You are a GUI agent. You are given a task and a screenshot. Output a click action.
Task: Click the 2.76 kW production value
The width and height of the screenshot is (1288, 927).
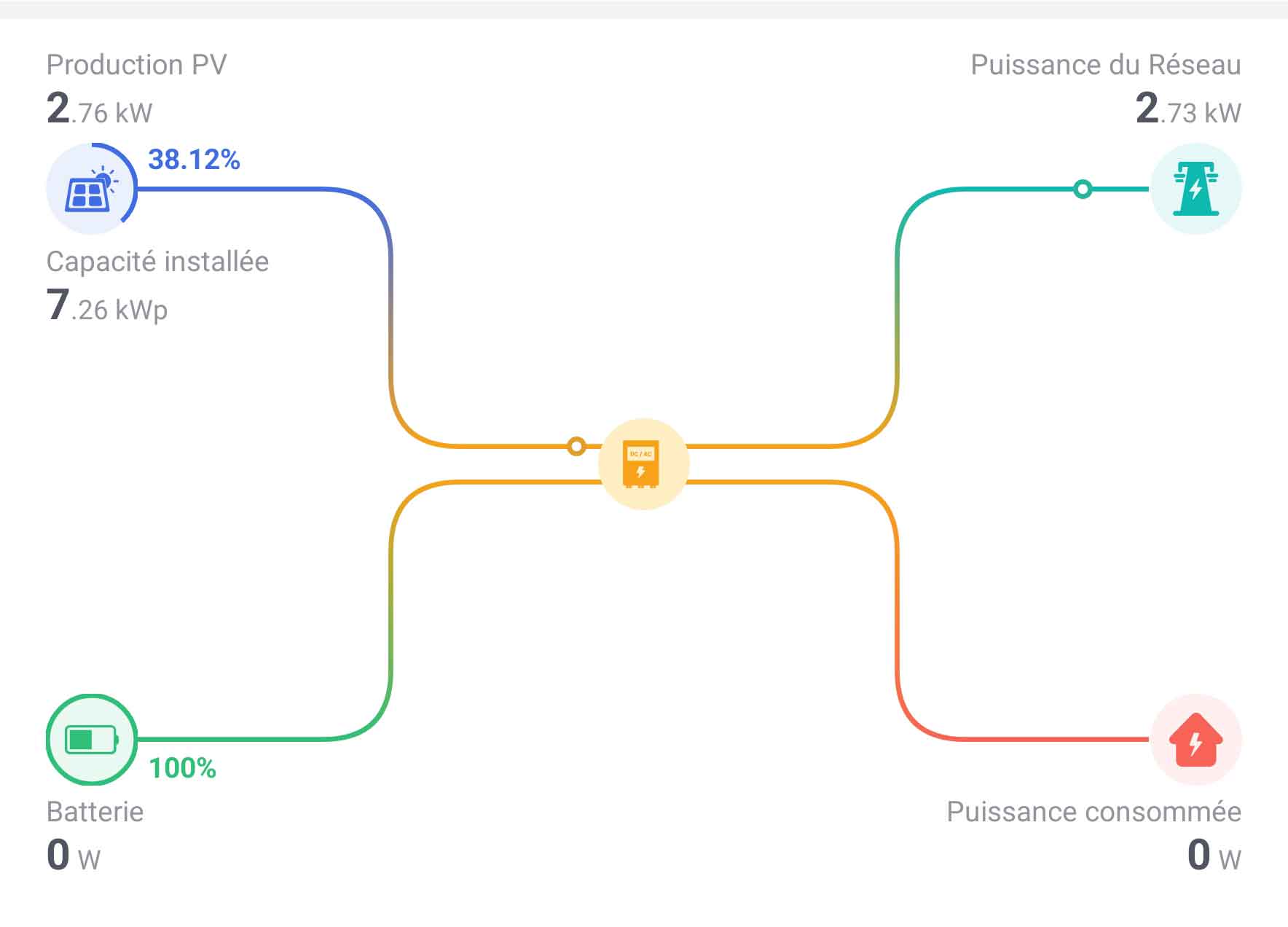tap(100, 109)
